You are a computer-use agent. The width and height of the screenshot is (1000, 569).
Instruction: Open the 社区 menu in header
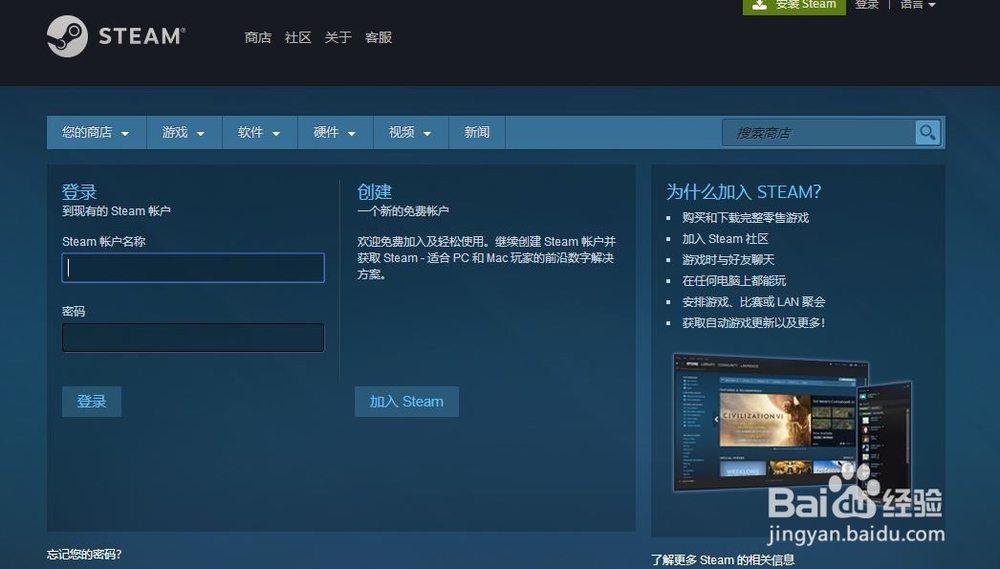[298, 38]
